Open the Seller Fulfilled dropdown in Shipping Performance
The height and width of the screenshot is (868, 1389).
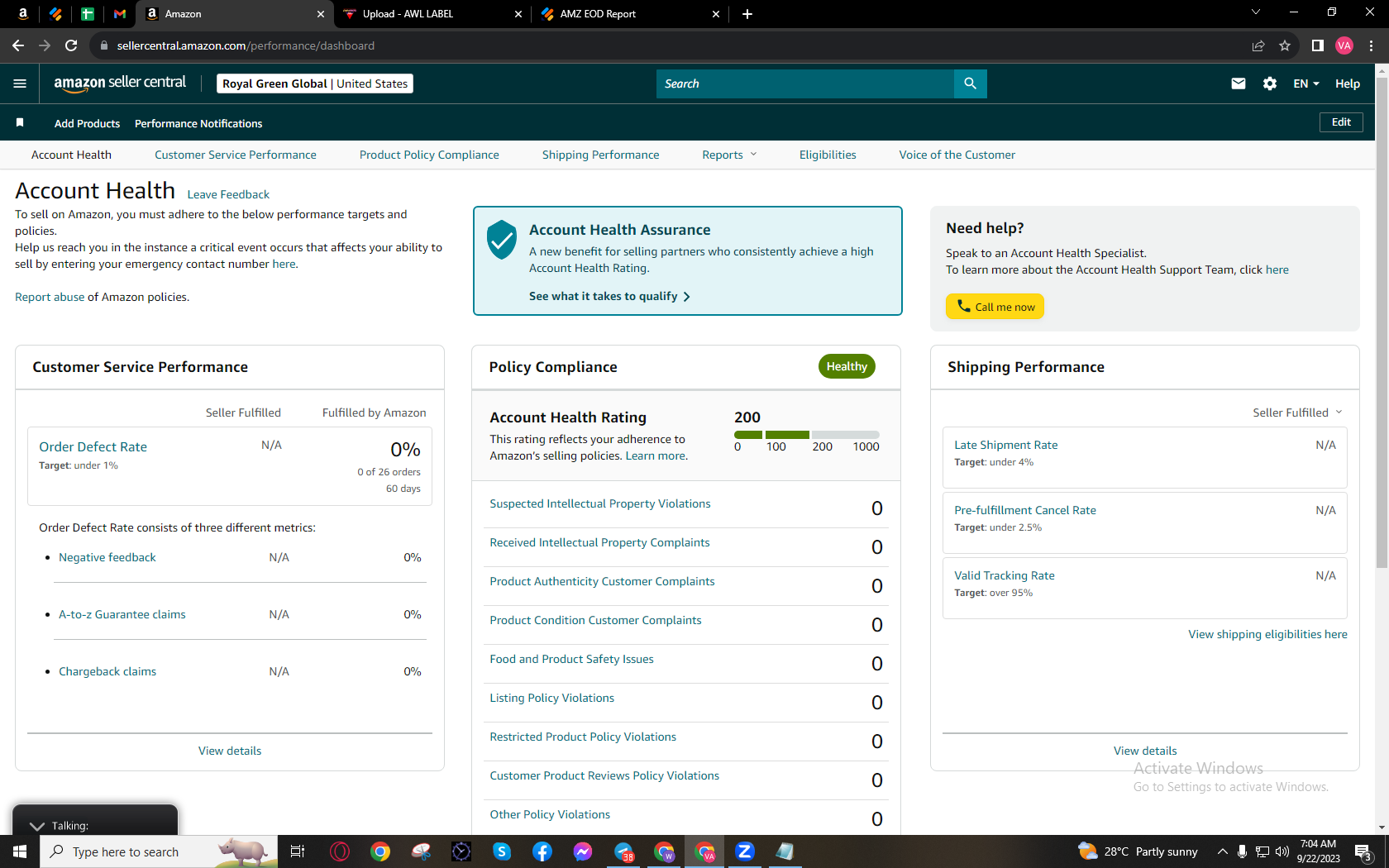pyautogui.click(x=1297, y=413)
